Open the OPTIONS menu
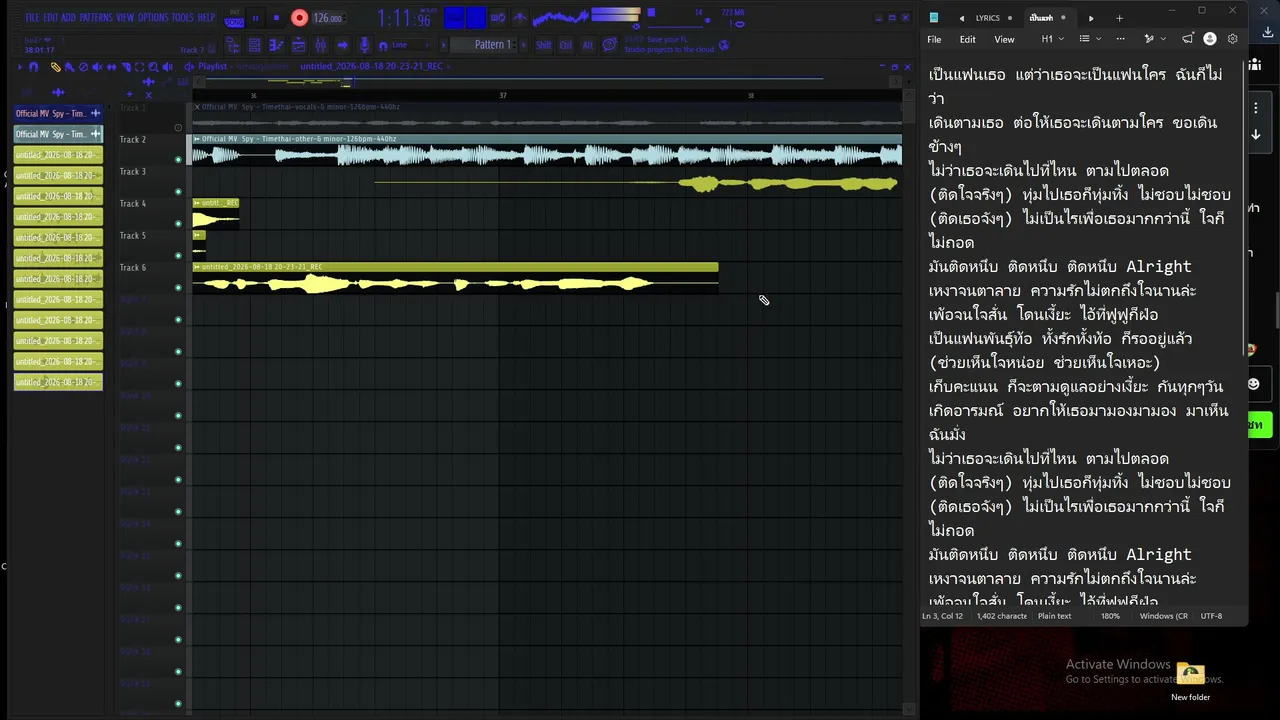The height and width of the screenshot is (720, 1280). point(153,18)
